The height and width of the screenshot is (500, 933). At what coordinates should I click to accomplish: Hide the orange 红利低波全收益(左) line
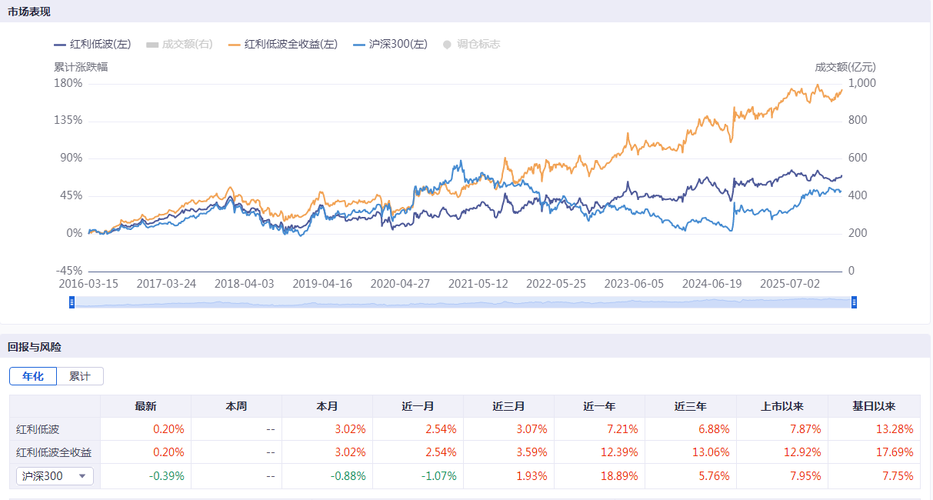pyautogui.click(x=283, y=44)
